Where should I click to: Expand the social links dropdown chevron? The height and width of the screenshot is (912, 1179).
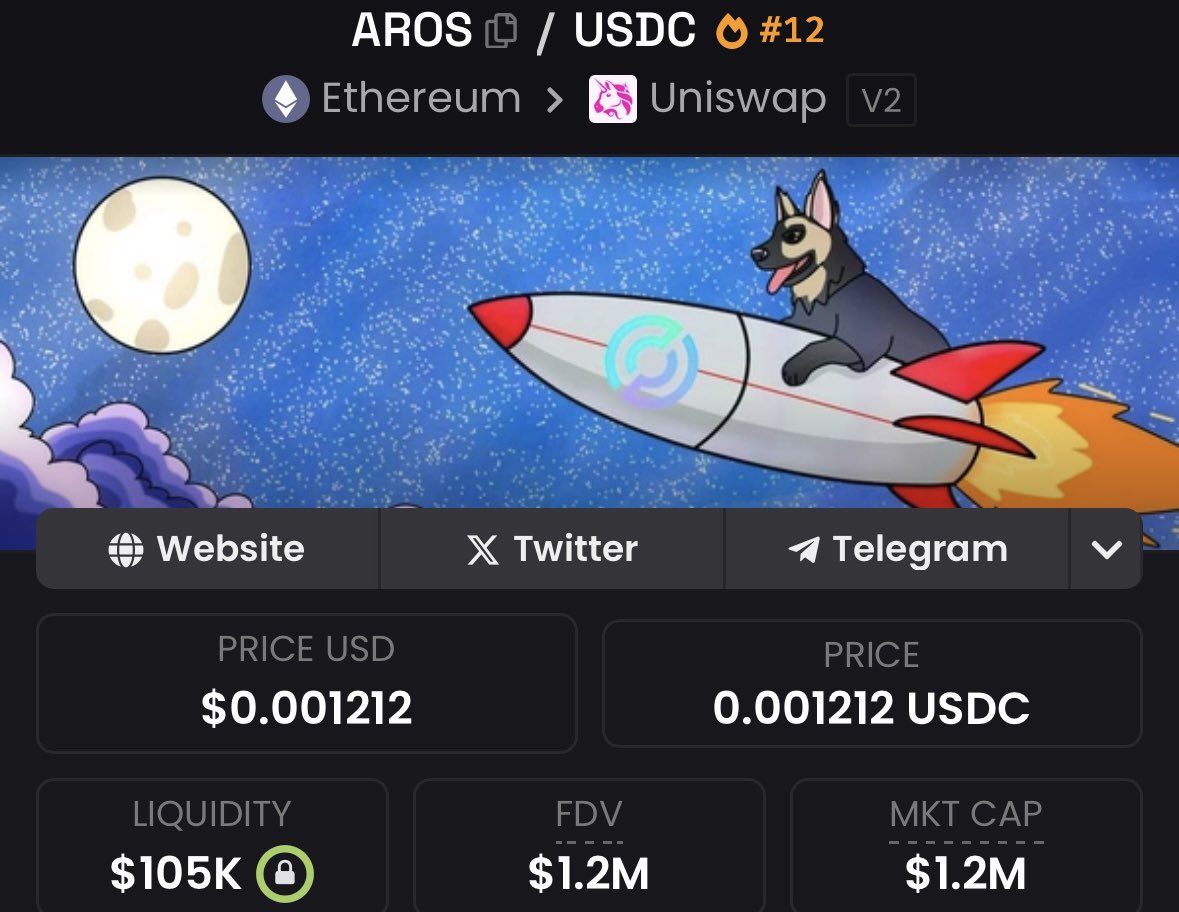[x=1106, y=549]
